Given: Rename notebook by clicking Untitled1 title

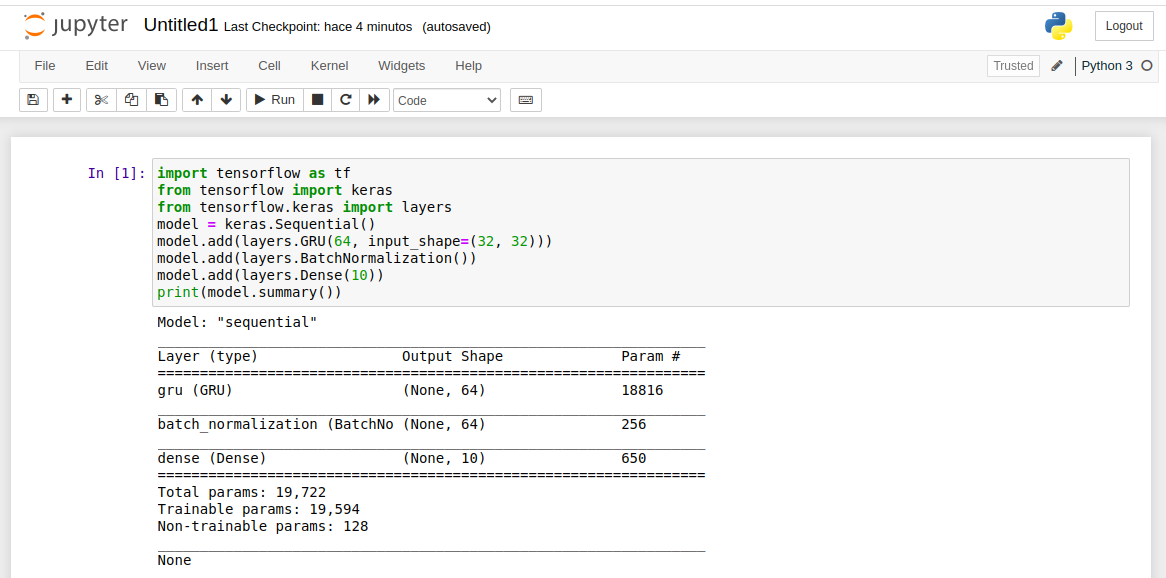Looking at the screenshot, I should pyautogui.click(x=181, y=26).
